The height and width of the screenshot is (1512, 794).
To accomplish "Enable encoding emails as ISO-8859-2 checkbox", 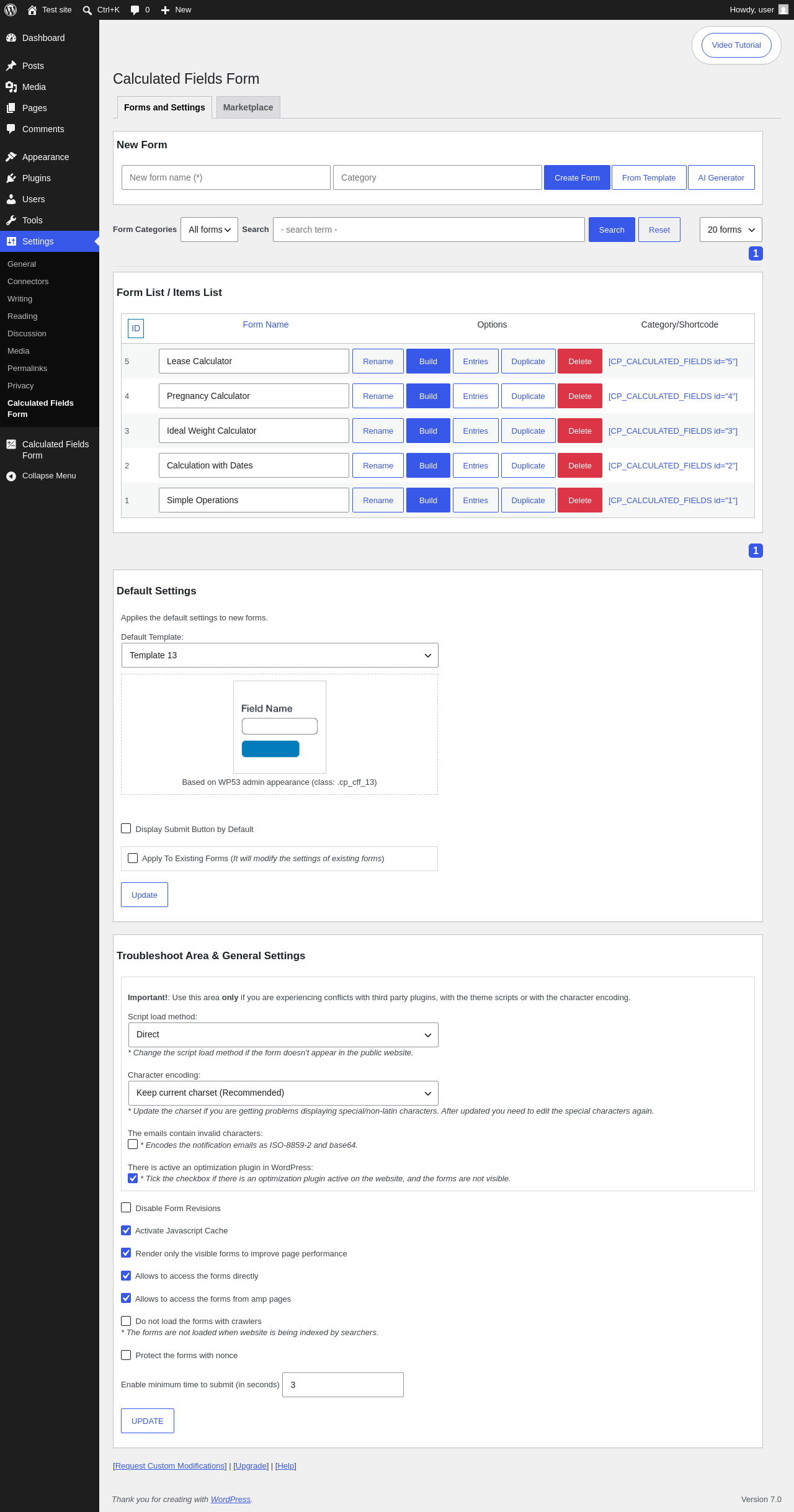I will click(133, 1144).
